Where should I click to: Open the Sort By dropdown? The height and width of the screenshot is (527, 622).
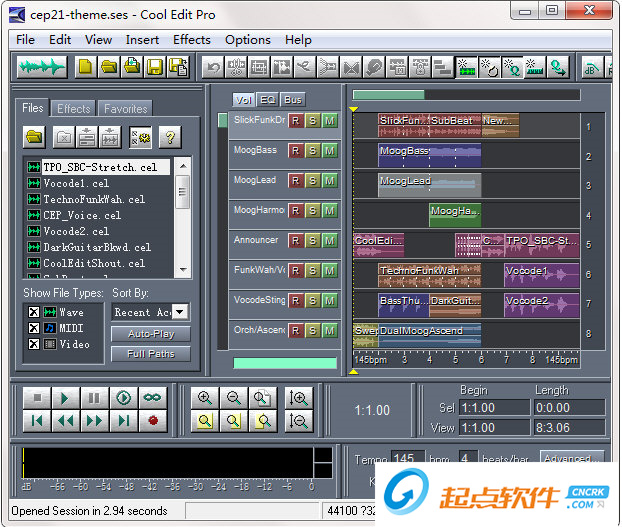[x=180, y=312]
